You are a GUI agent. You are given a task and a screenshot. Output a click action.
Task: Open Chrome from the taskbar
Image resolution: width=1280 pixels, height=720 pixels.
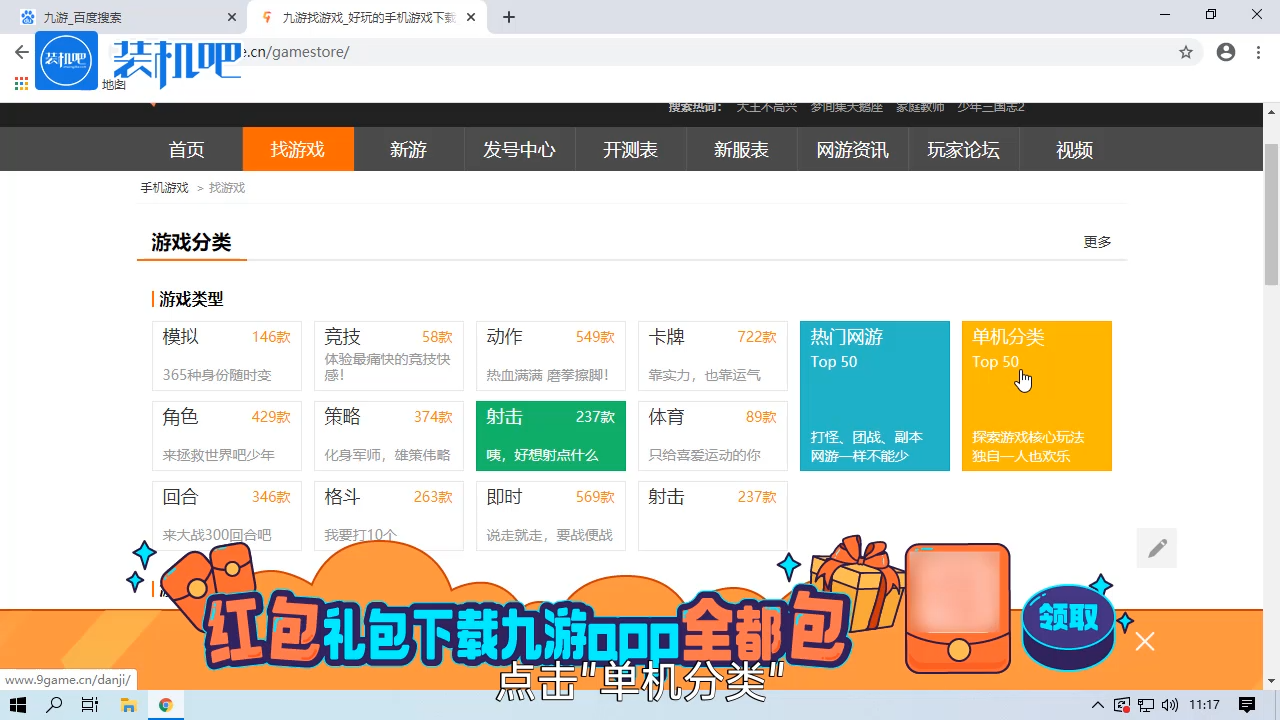coord(166,705)
